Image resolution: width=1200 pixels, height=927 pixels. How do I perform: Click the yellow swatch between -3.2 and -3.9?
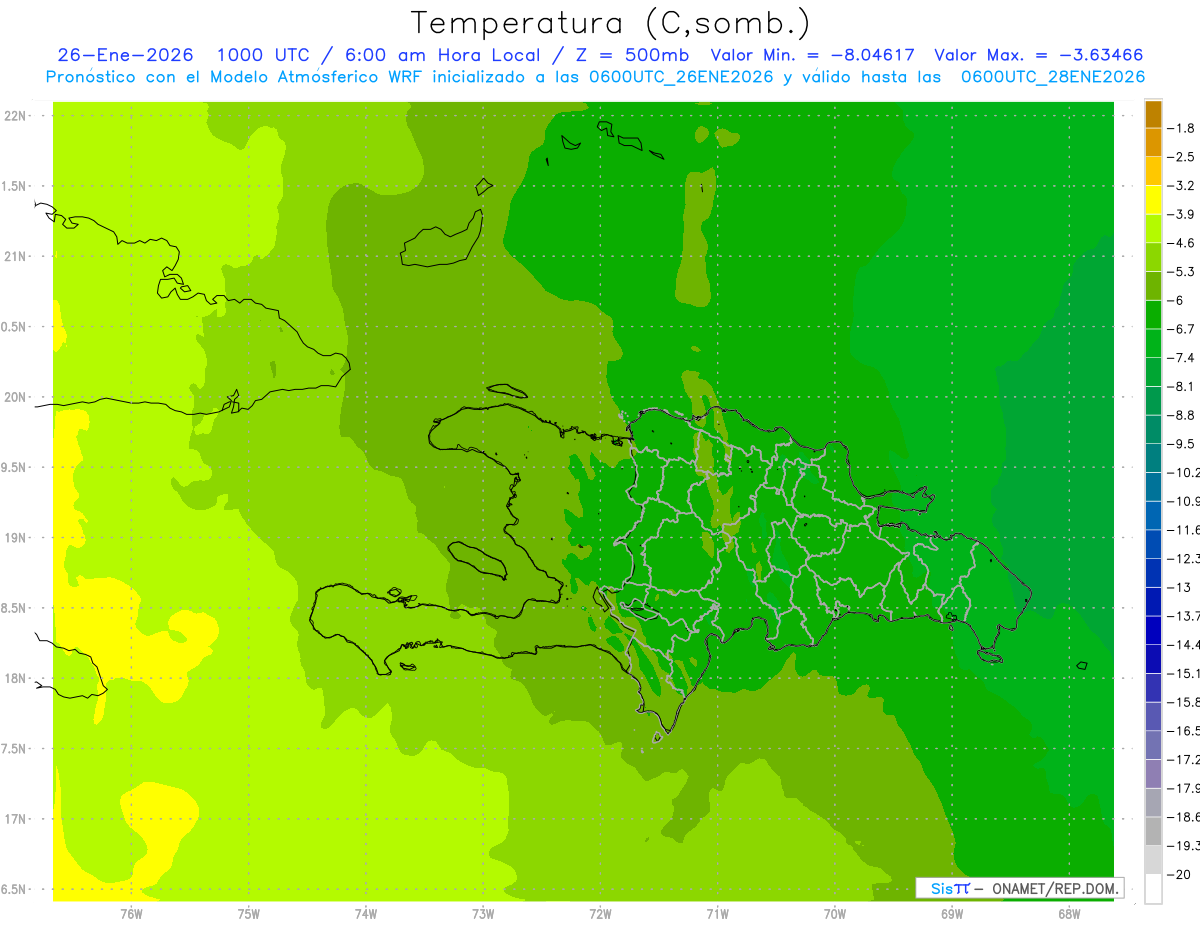(1153, 199)
